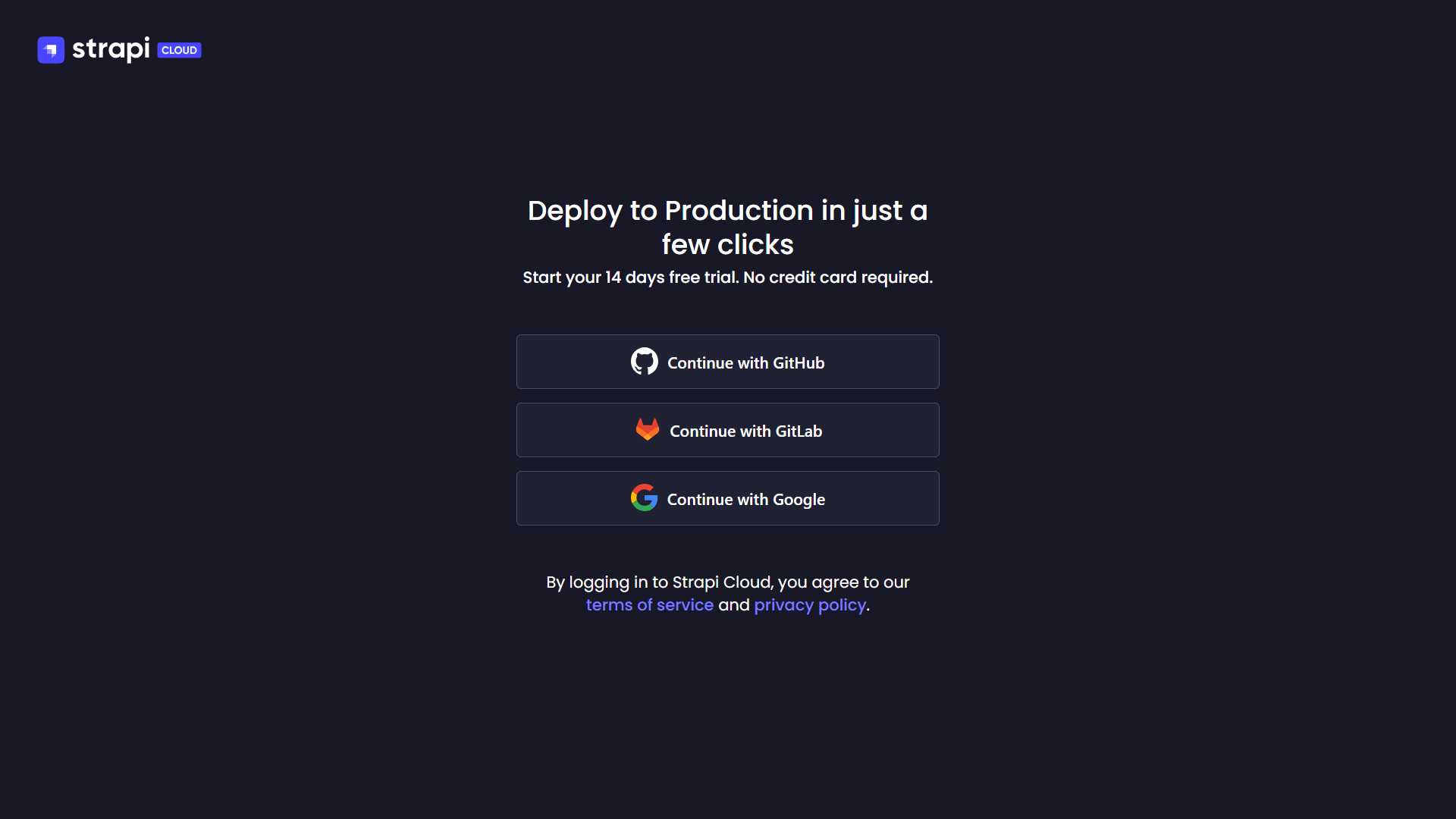
Task: Click the GitLab fox icon
Action: pos(648,430)
